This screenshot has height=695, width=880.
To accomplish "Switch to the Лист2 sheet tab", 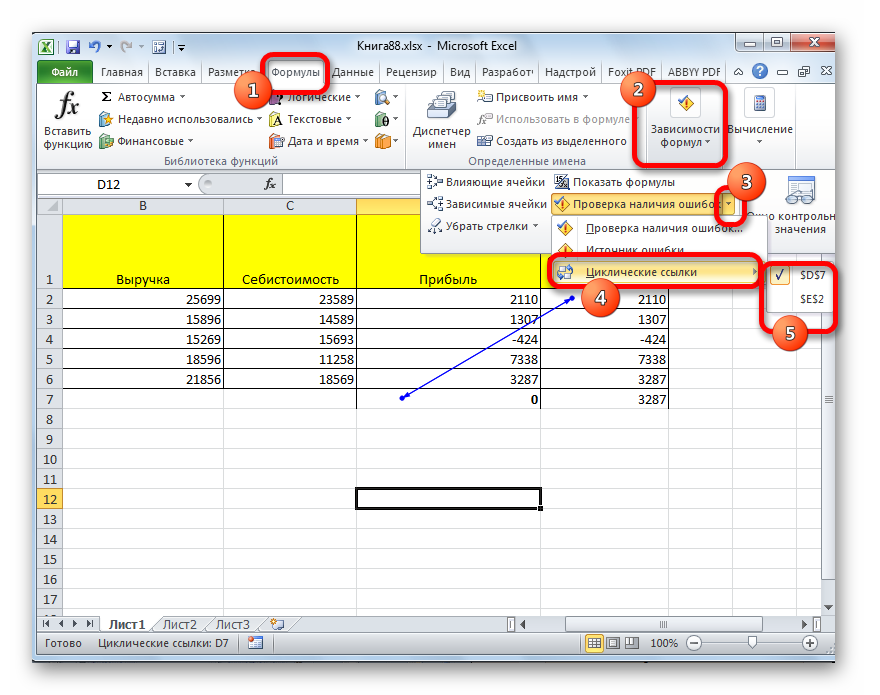I will click(x=180, y=624).
